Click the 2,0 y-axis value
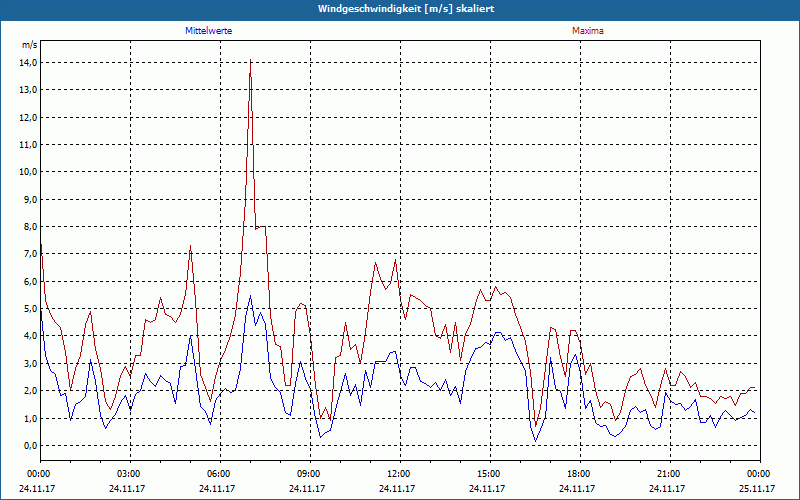The width and height of the screenshot is (800, 500). 31,391
